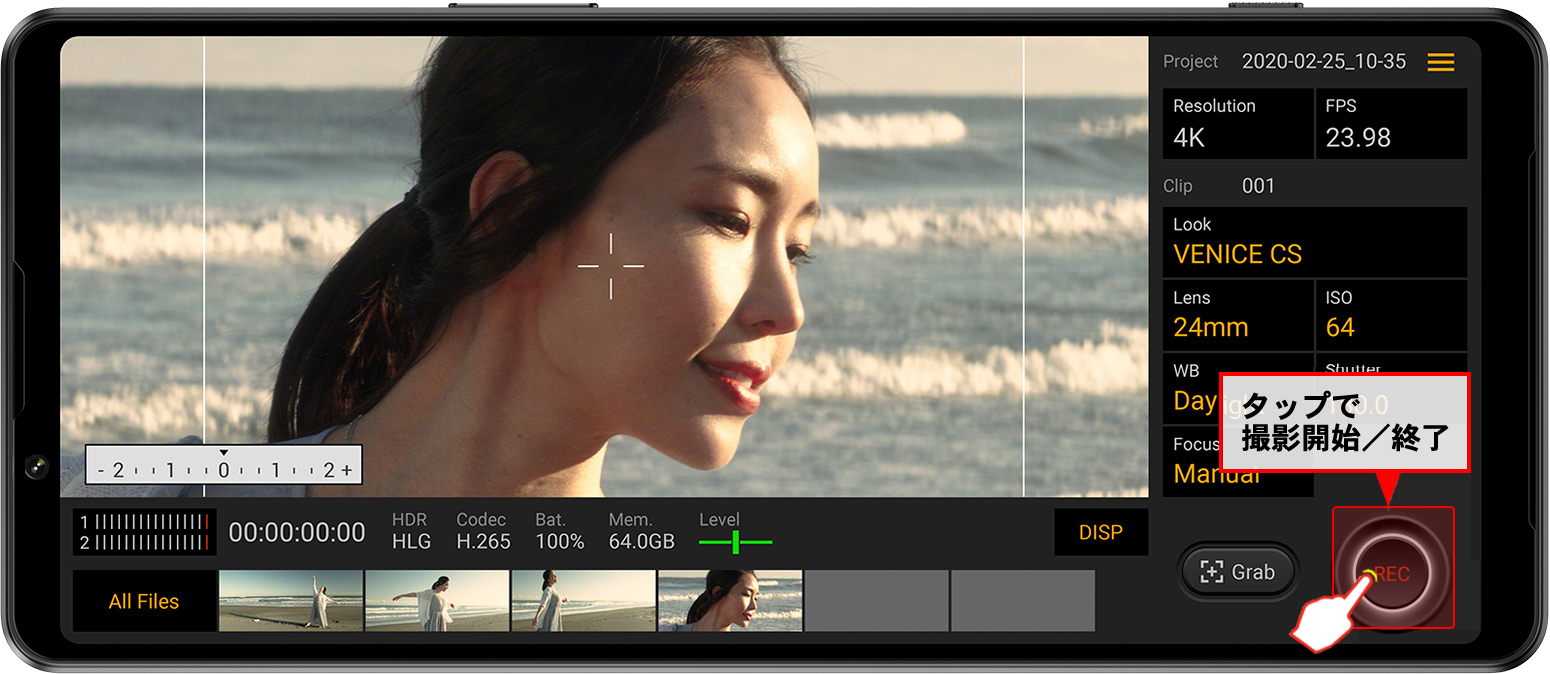1550x674 pixels.
Task: Toggle the DISP display overlay button
Action: 1100,533
